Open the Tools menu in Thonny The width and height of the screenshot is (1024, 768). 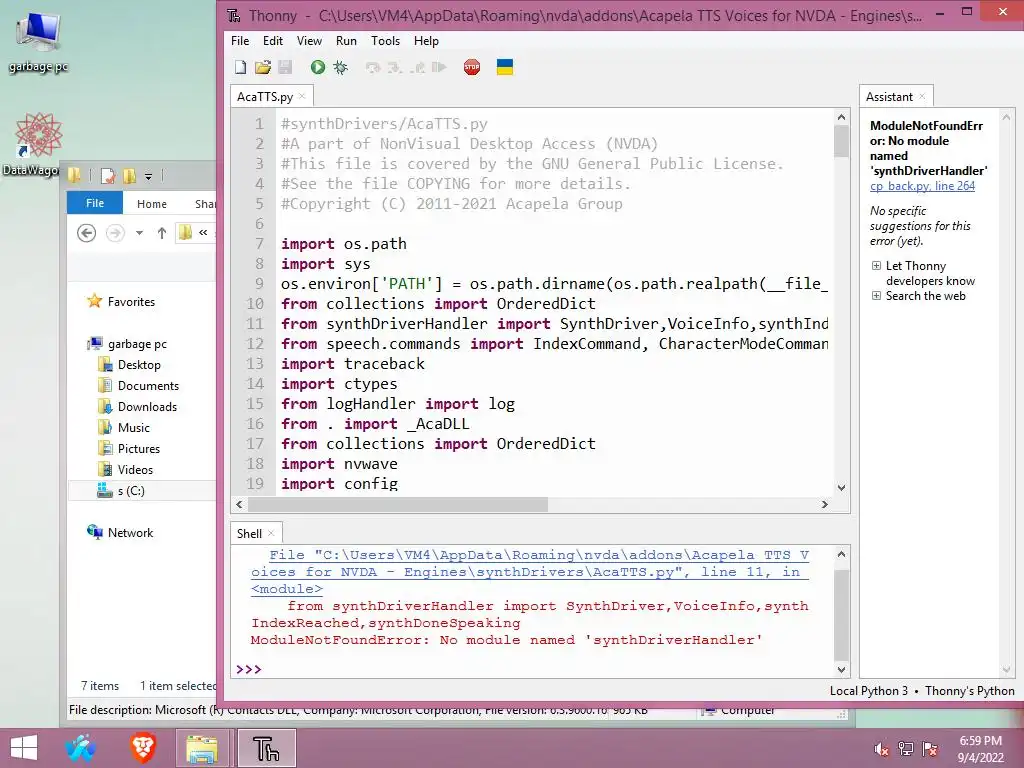(385, 40)
